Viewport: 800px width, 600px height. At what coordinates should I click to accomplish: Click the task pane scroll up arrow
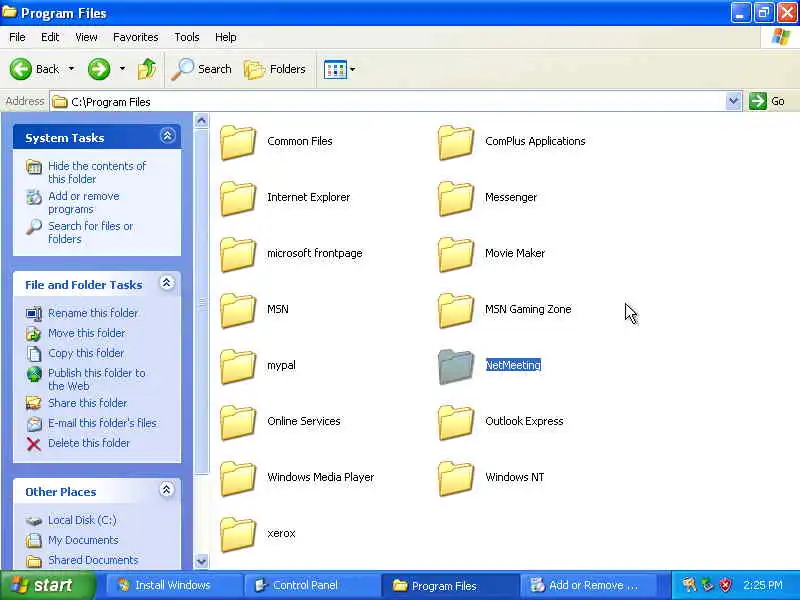point(202,120)
